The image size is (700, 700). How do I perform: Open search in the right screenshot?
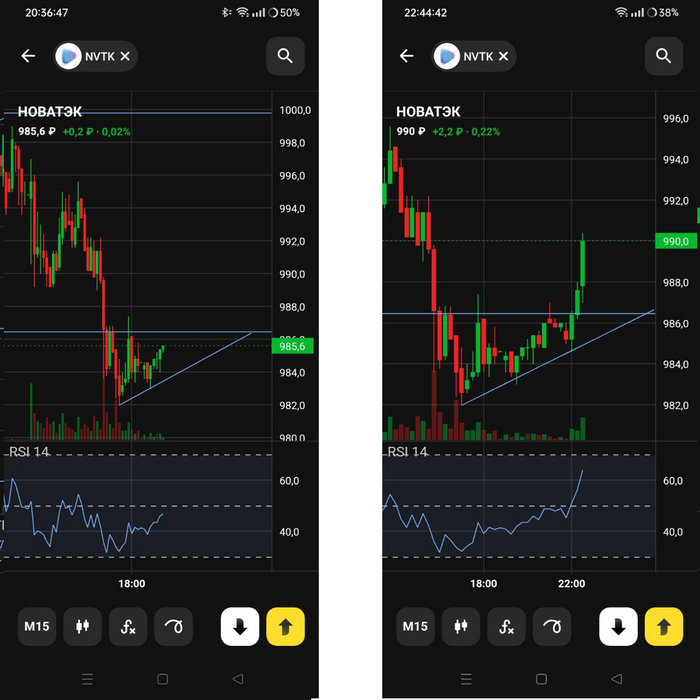coord(663,56)
